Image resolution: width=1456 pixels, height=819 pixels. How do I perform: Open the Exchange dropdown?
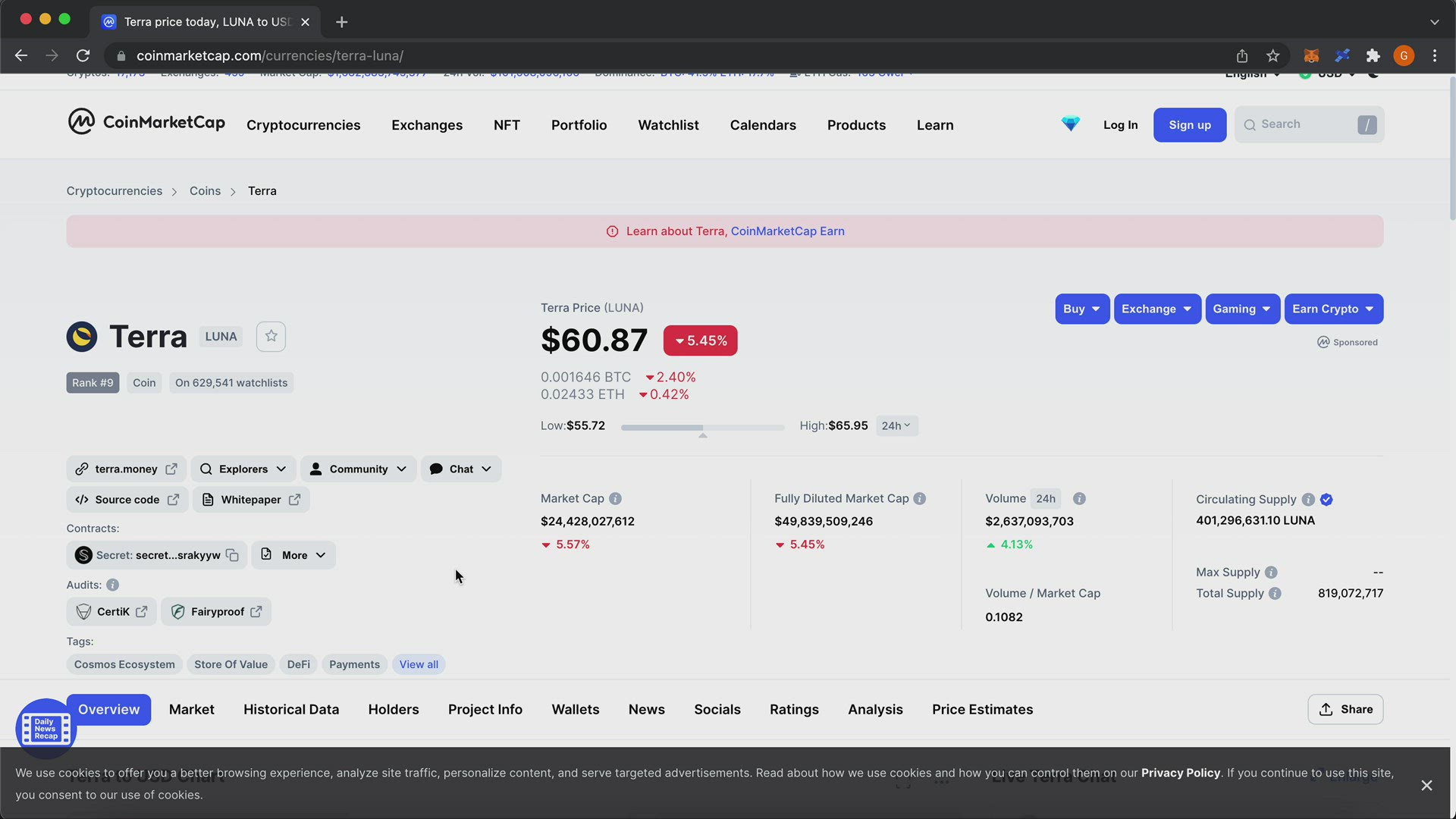click(1157, 309)
